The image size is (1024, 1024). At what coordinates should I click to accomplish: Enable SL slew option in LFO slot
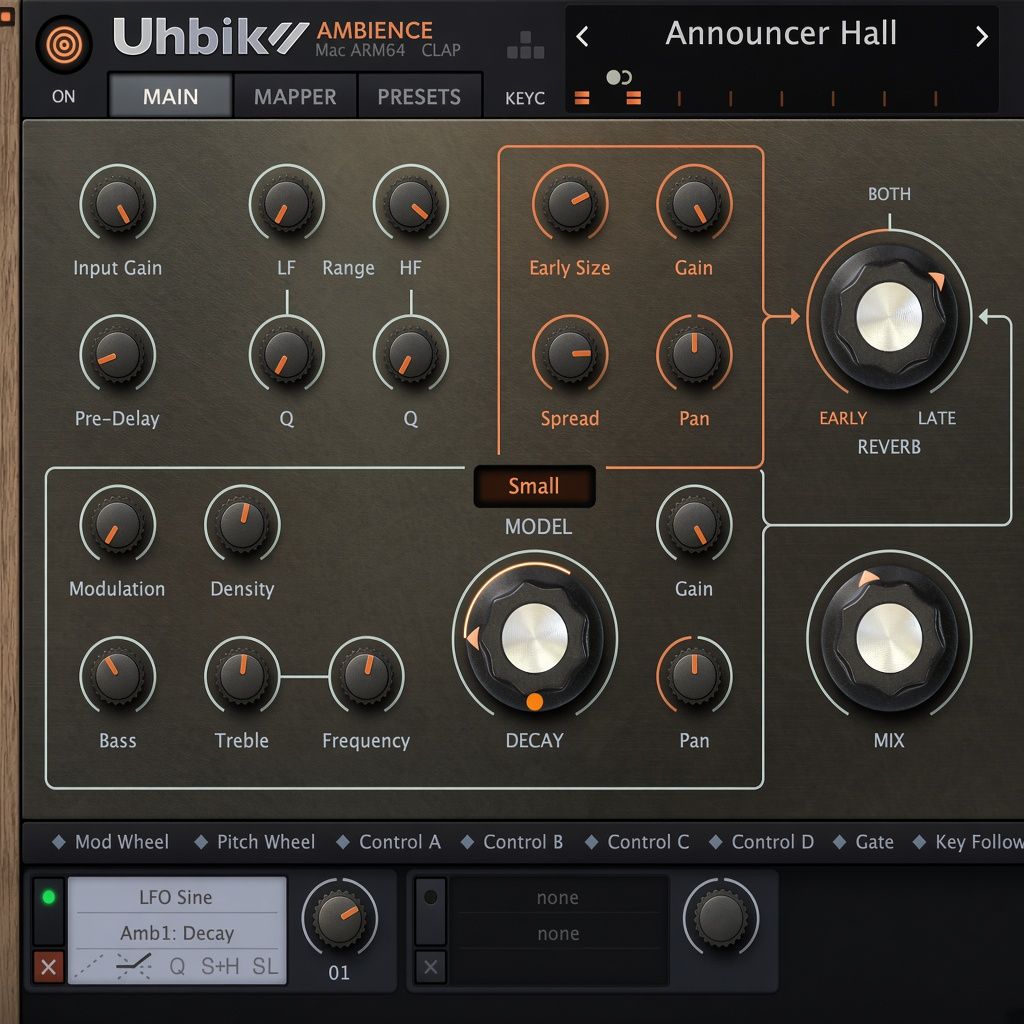point(265,966)
